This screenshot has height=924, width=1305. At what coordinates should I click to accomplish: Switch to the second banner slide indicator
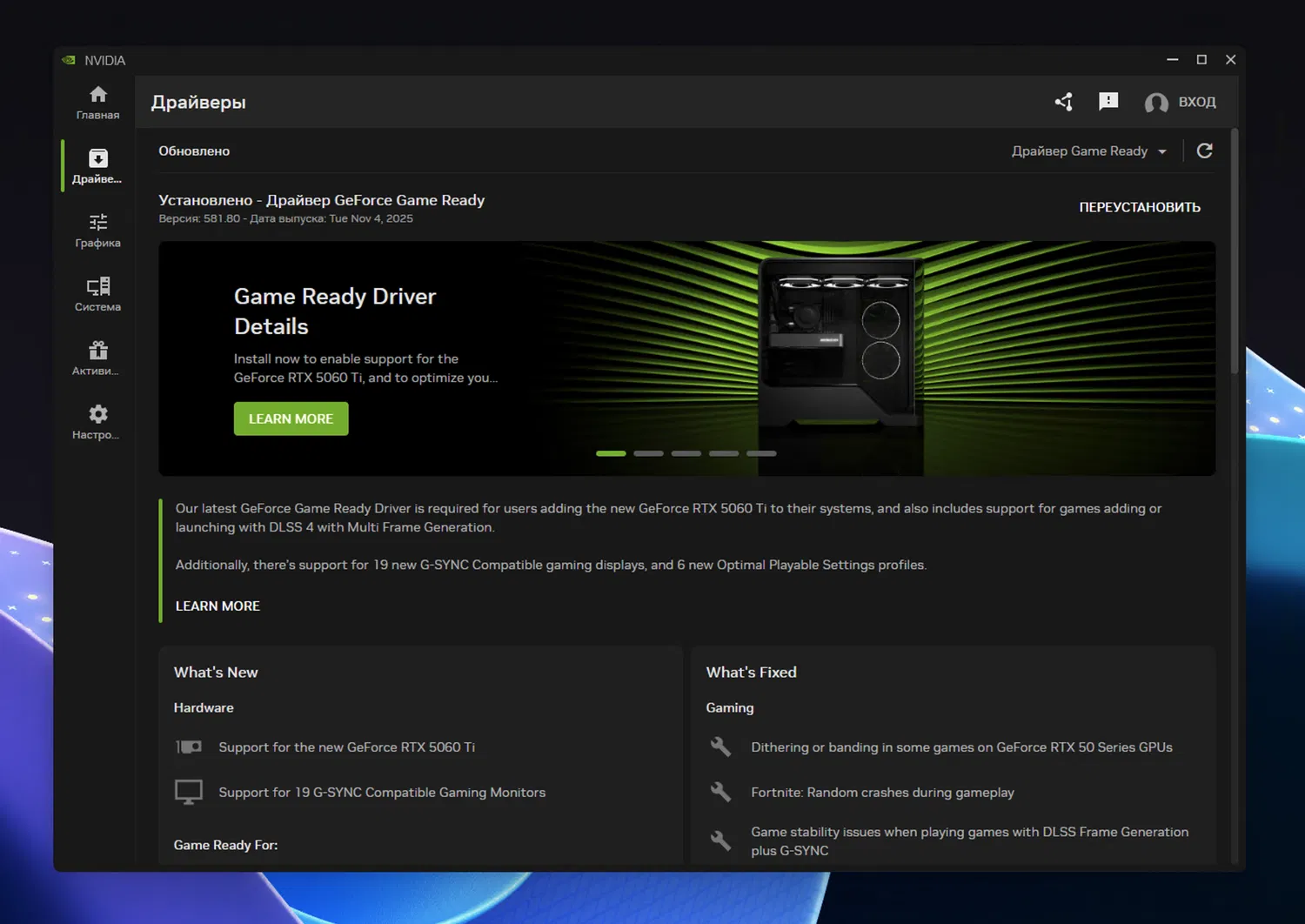(x=648, y=453)
